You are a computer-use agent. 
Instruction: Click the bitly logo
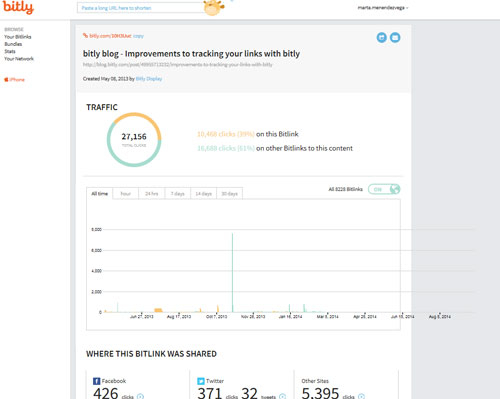coord(18,7)
